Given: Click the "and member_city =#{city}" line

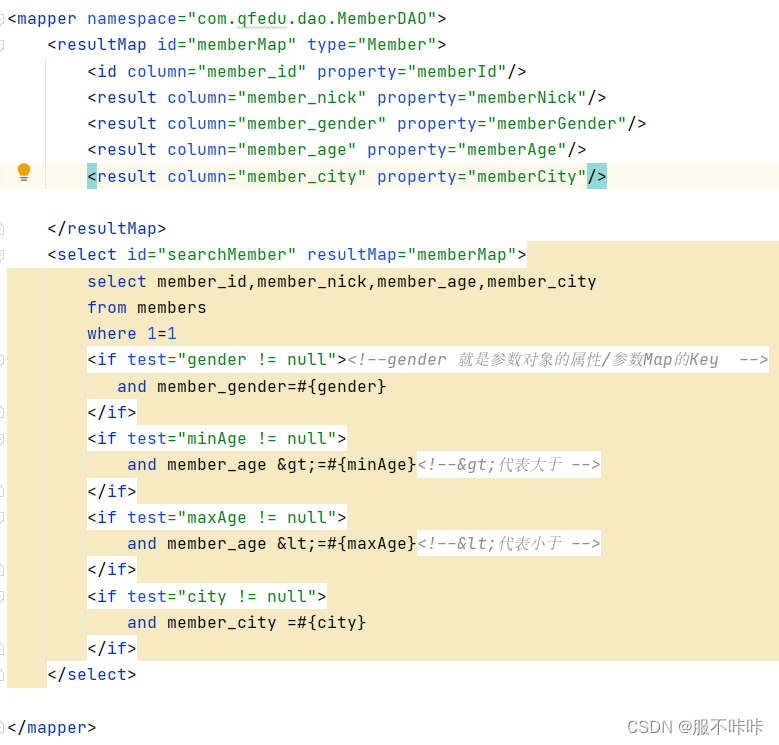Looking at the screenshot, I should (246, 622).
